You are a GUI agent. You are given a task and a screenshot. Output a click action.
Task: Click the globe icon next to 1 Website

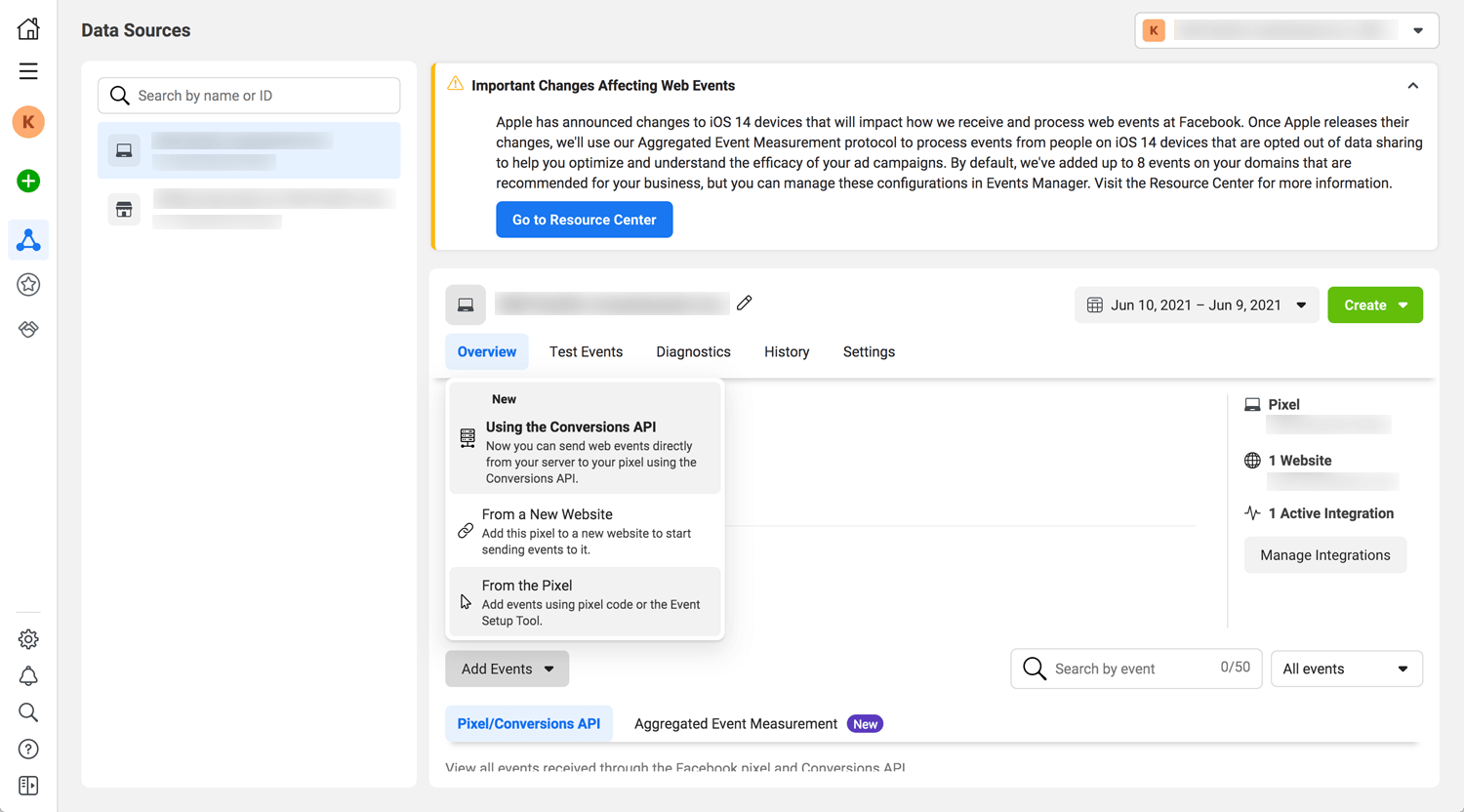[x=1252, y=461]
